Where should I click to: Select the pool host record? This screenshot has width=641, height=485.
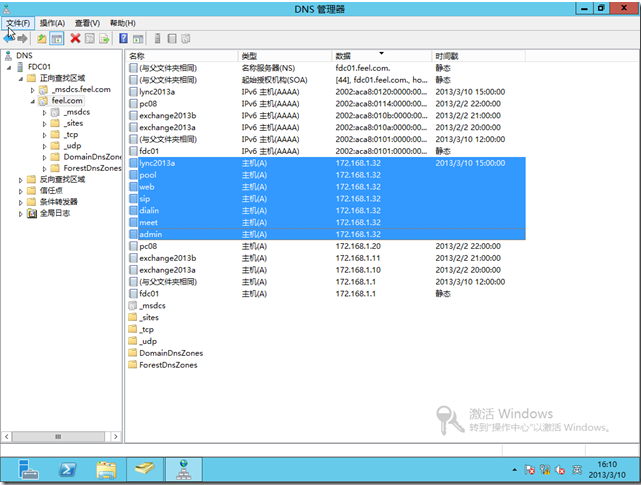pos(327,175)
